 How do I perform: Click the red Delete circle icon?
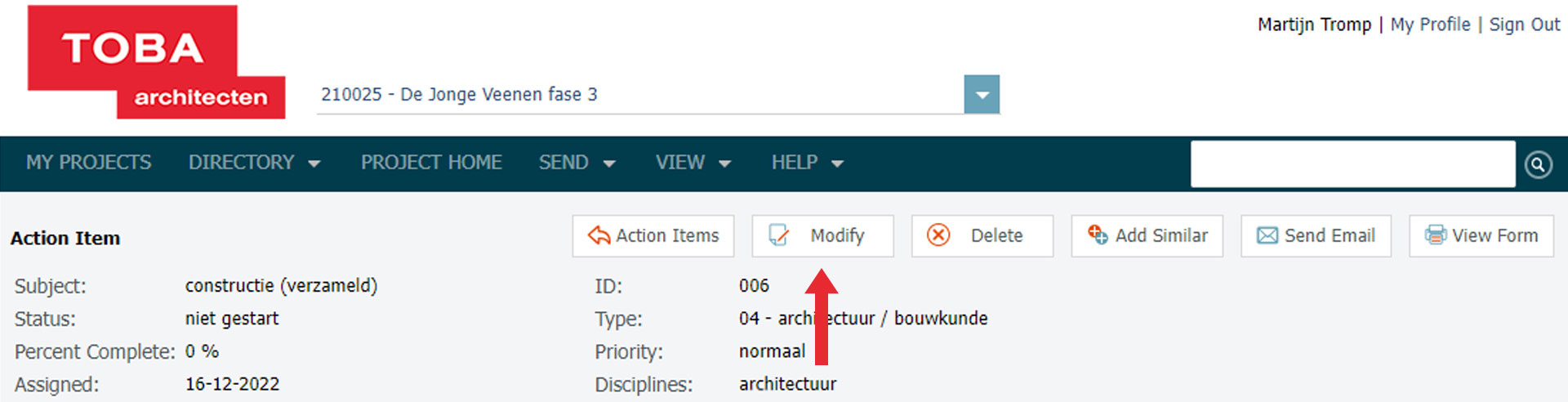[x=938, y=235]
